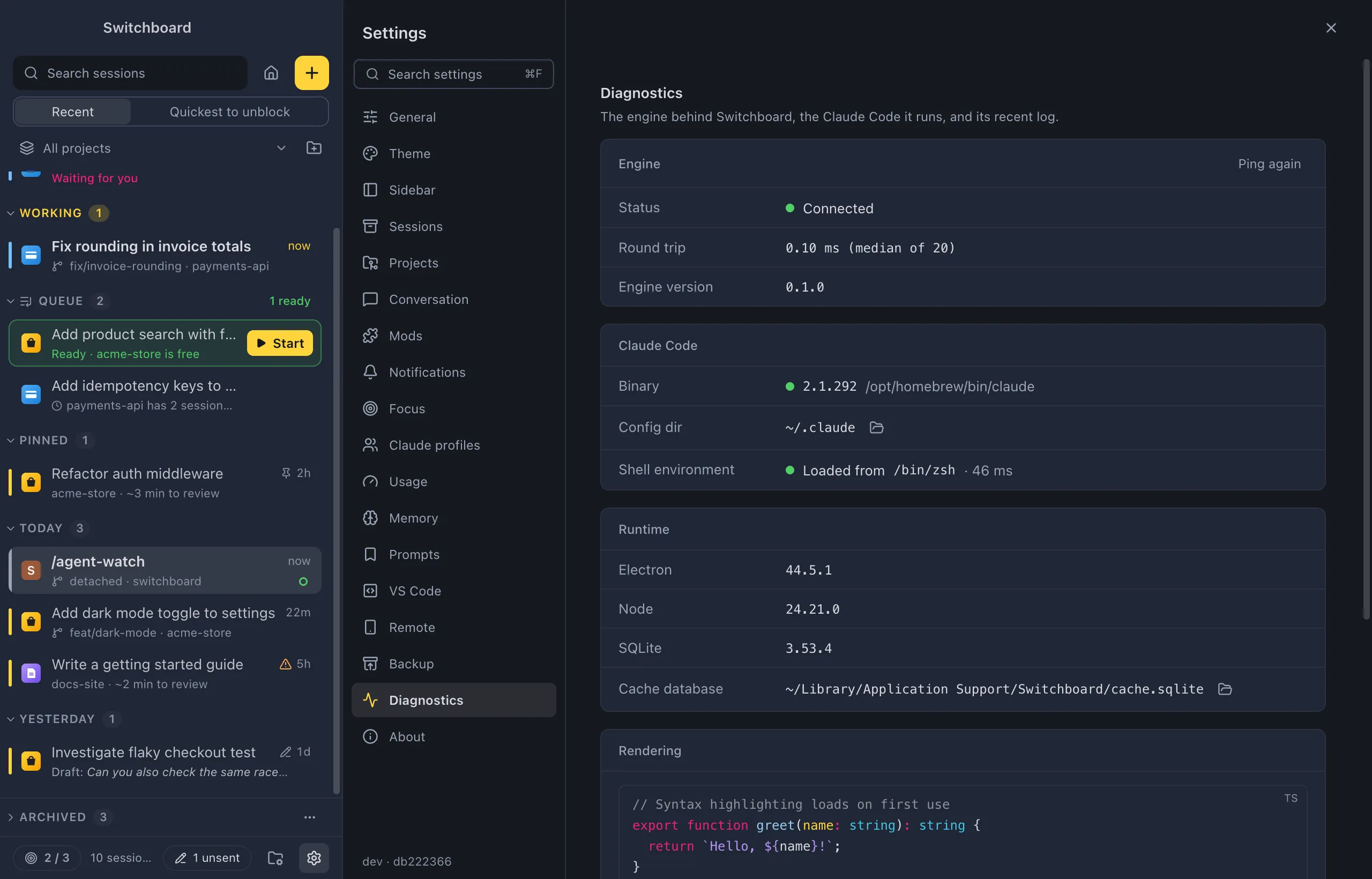Click the Search sessions field
This screenshot has height=879, width=1372.
click(x=130, y=73)
